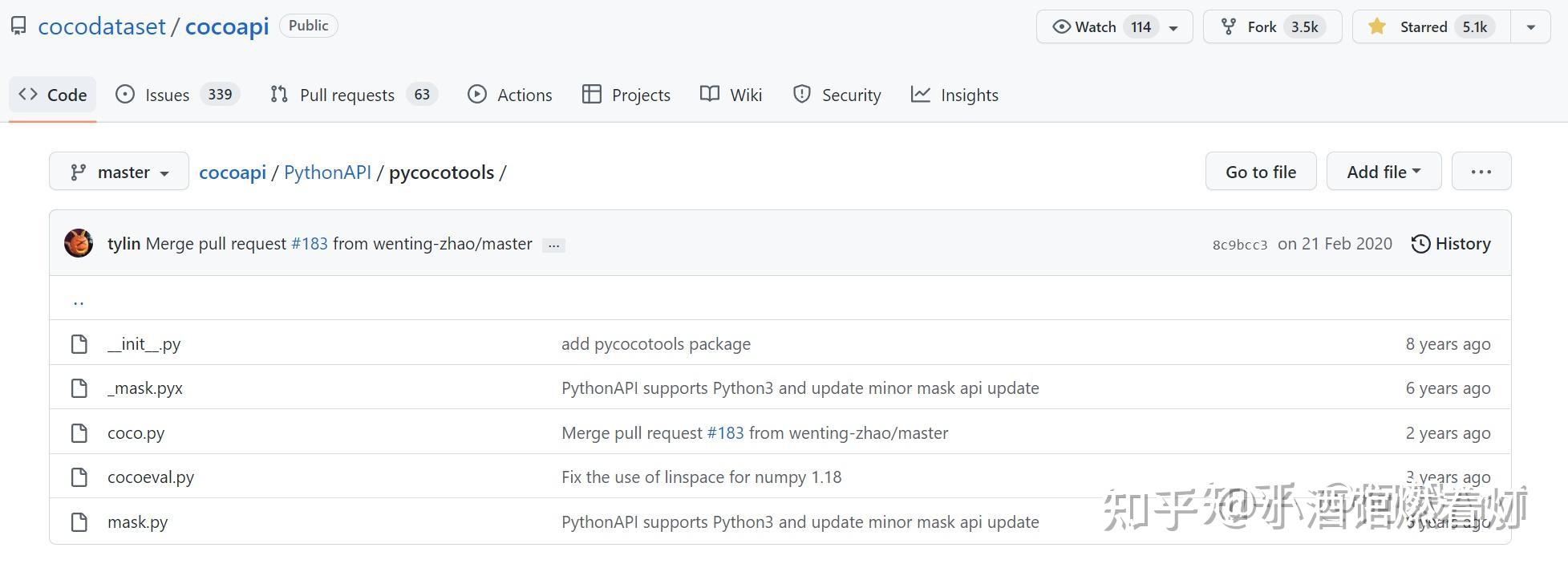Click tylin's avatar image
Viewport: 1568px width, 572px height.
tap(79, 243)
